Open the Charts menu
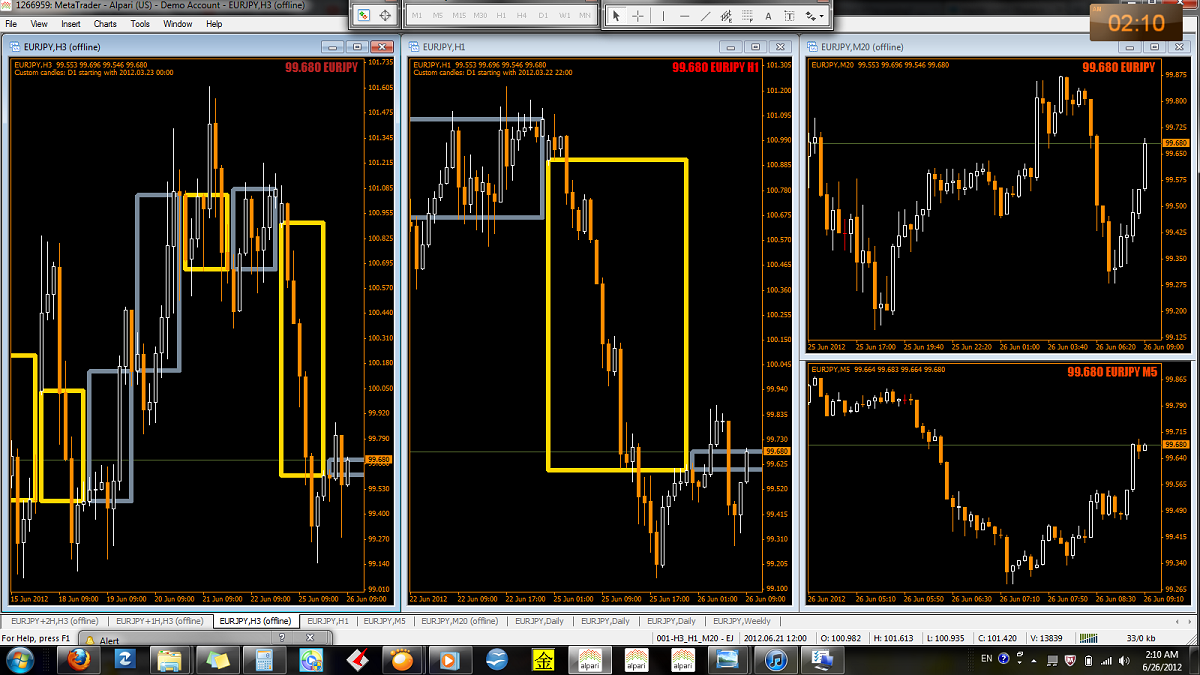Screen dimensions: 1200x675 coord(105,23)
